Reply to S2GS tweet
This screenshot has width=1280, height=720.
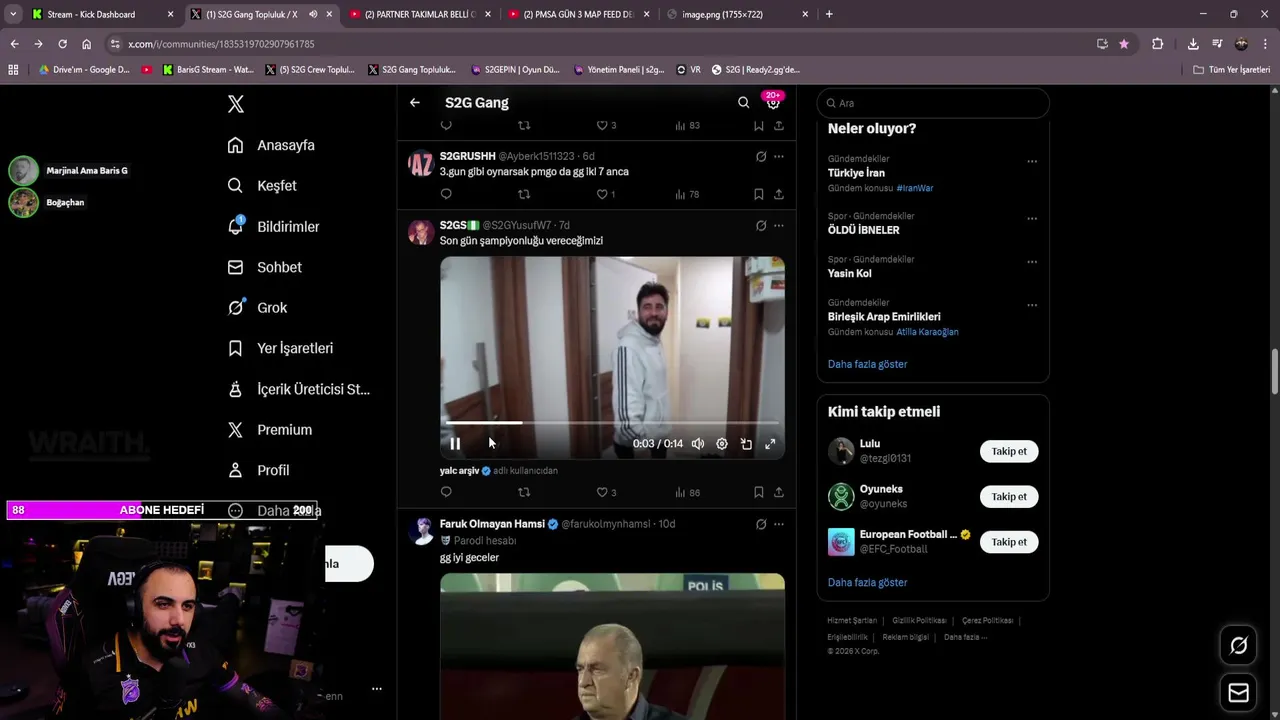[x=446, y=492]
